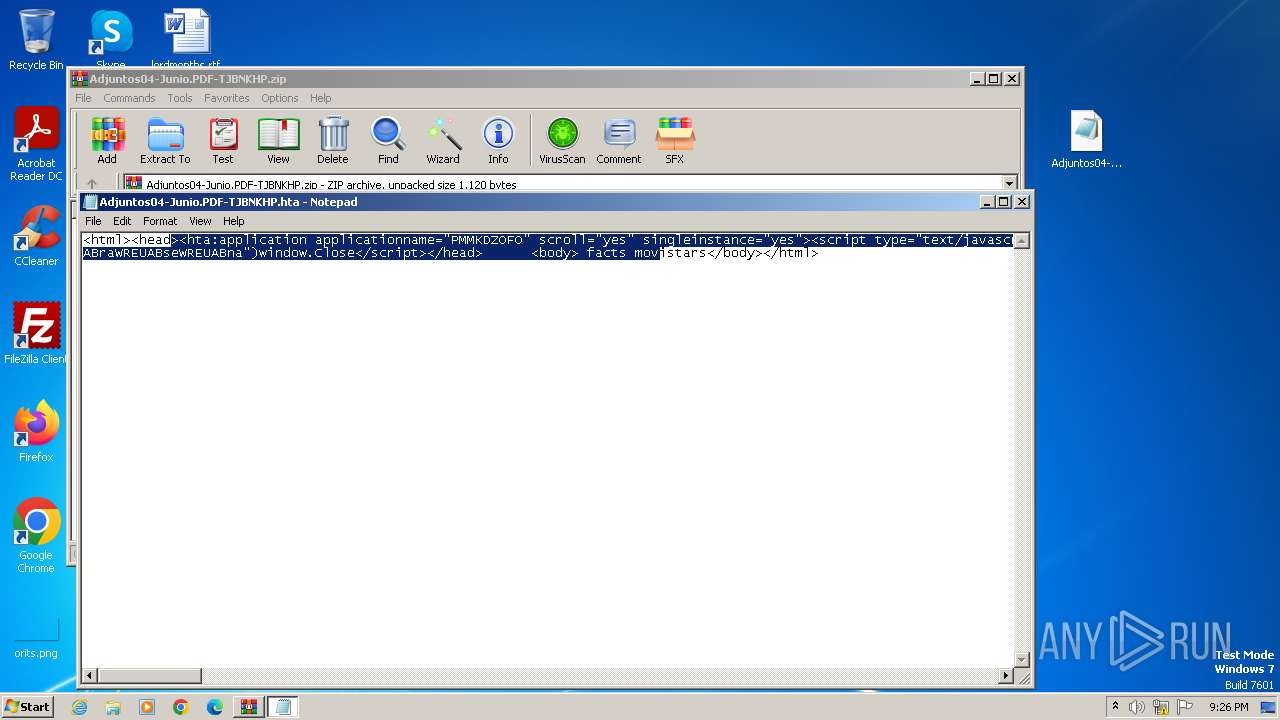
Task: Open Recycle Bin desktop icon
Action: click(x=36, y=40)
